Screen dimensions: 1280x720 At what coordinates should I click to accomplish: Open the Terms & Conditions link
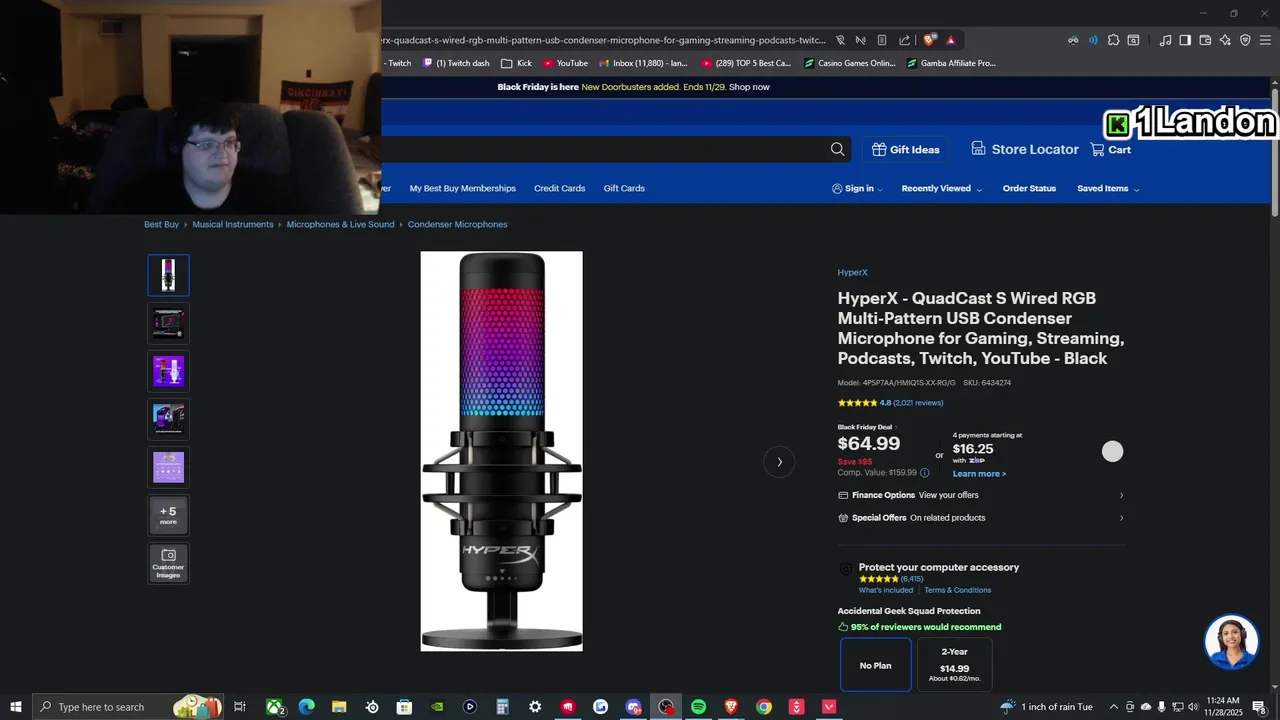(x=958, y=590)
